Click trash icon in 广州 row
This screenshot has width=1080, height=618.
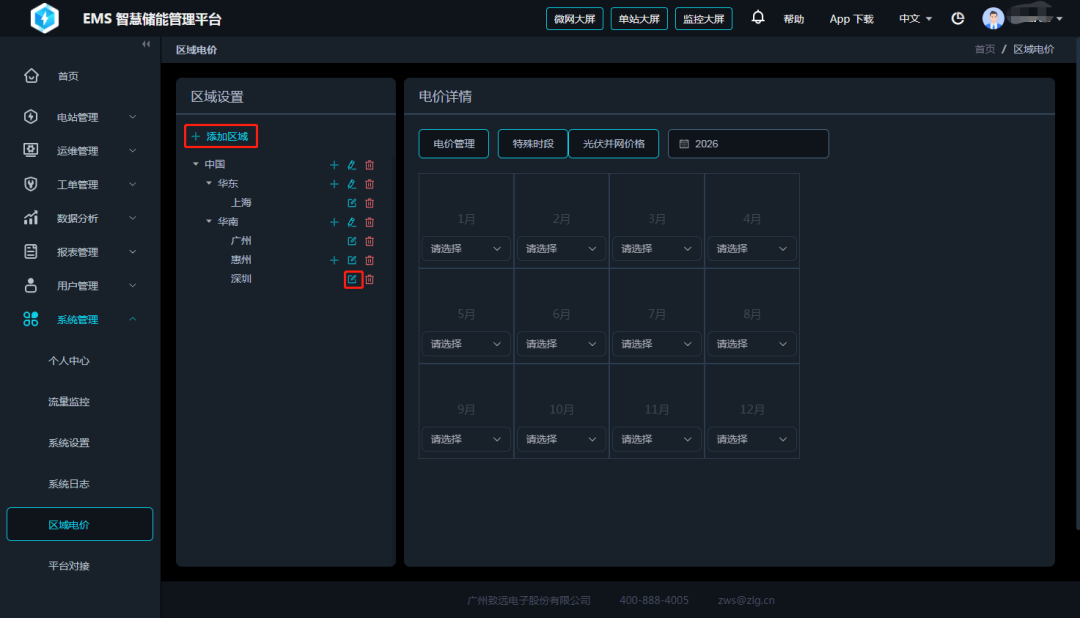tap(369, 241)
